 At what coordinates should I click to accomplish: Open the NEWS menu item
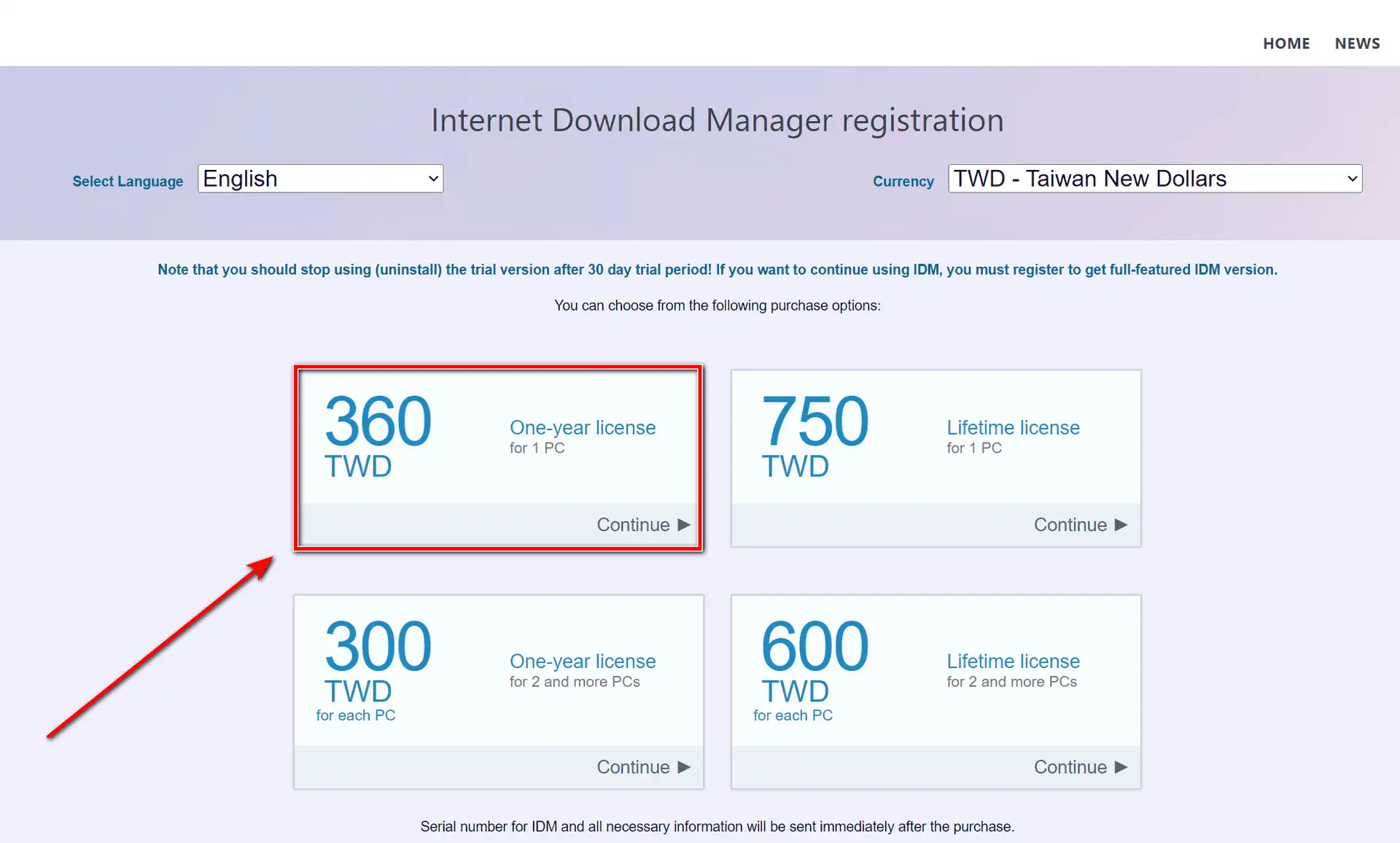coord(1357,44)
